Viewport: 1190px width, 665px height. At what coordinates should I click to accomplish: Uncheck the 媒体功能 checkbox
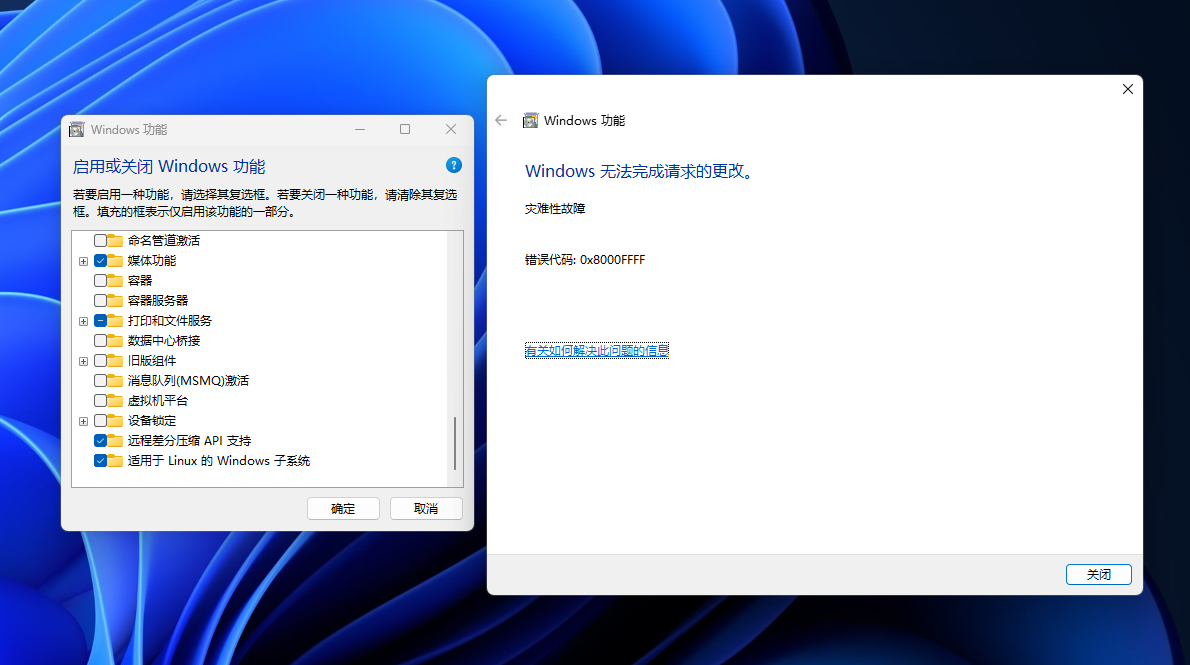[101, 260]
